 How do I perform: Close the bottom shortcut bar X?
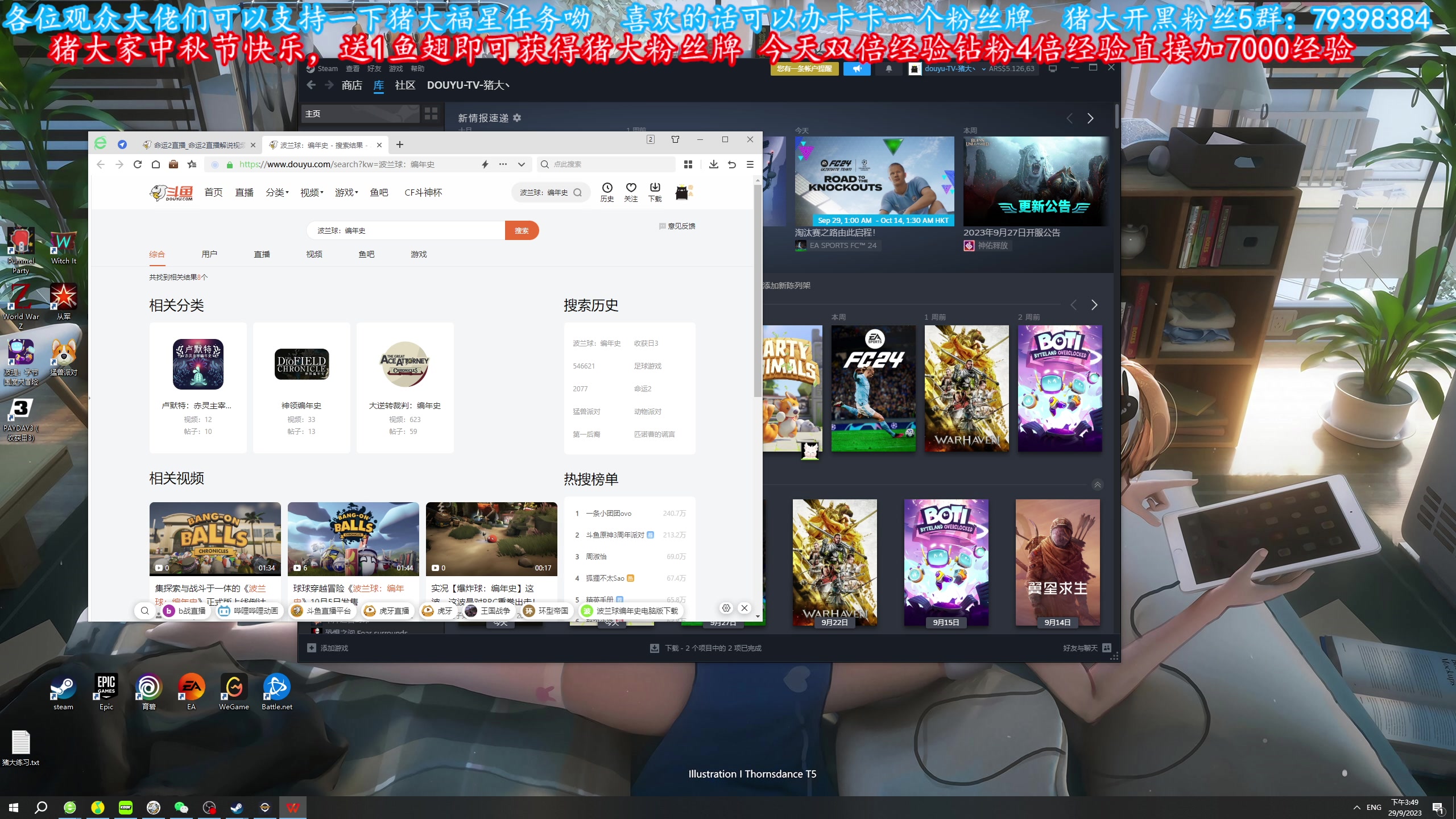(744, 608)
